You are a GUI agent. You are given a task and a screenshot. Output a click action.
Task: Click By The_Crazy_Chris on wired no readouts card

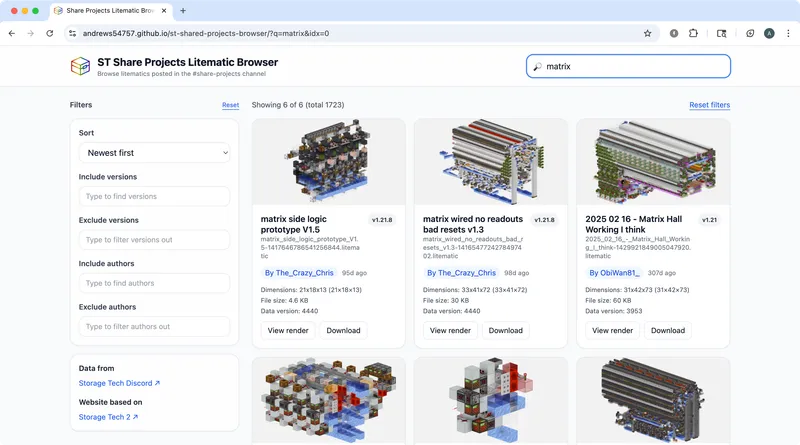461,273
